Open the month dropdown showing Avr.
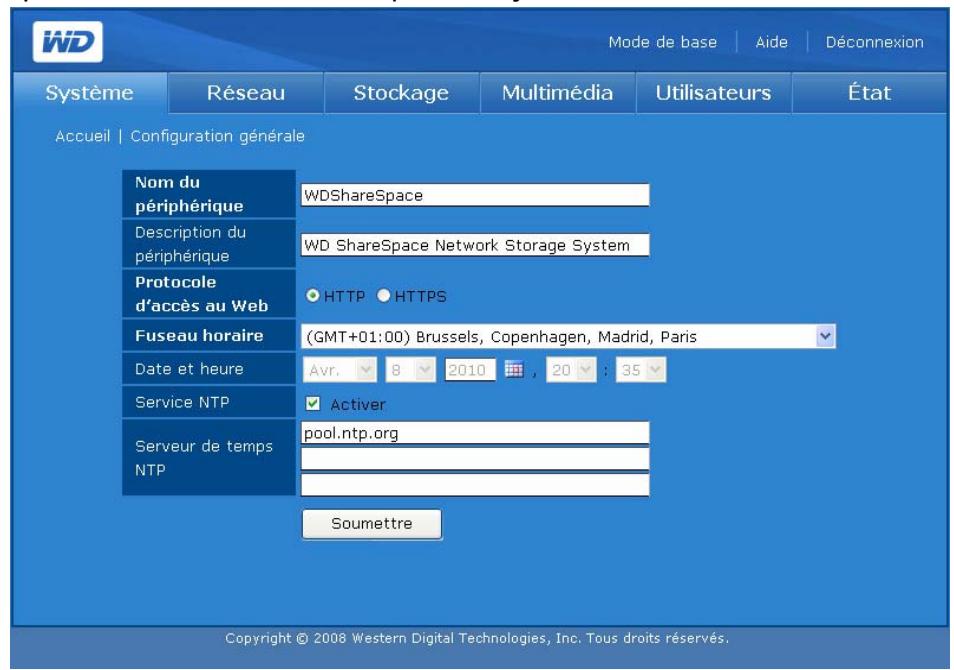This screenshot has height=670, width=954. click(x=340, y=370)
